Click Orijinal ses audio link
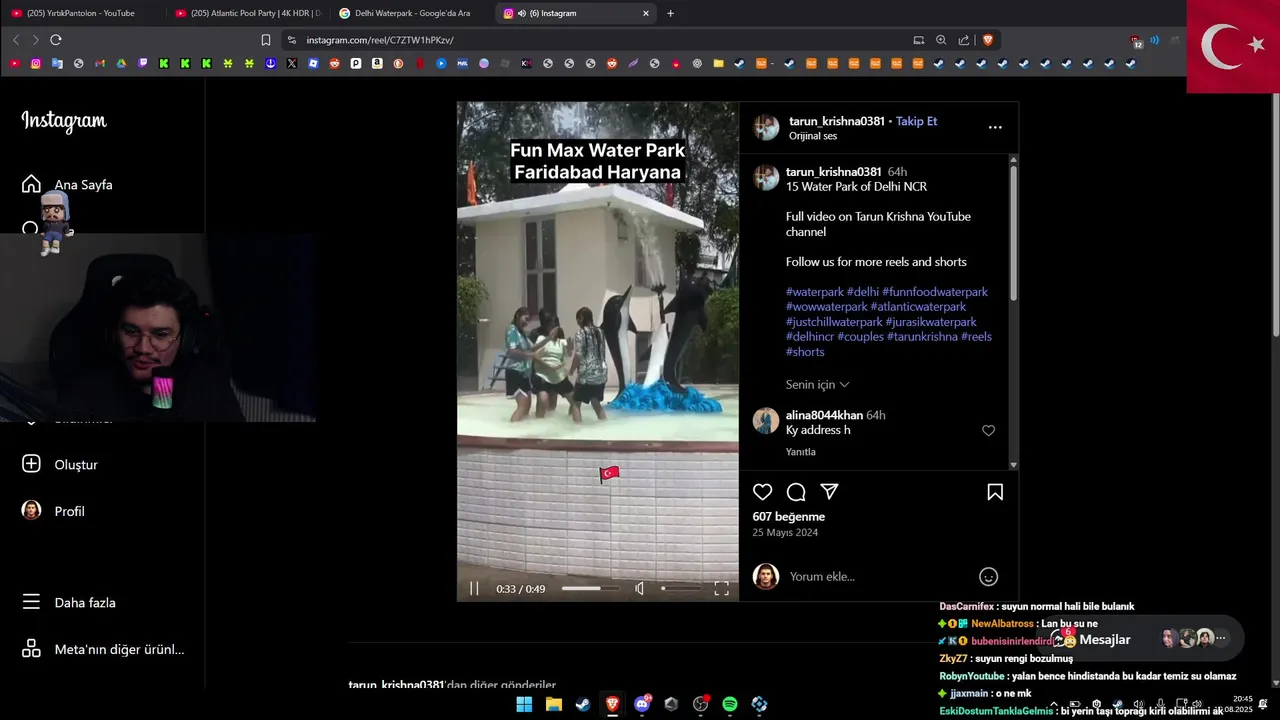This screenshot has height=720, width=1280. (813, 136)
